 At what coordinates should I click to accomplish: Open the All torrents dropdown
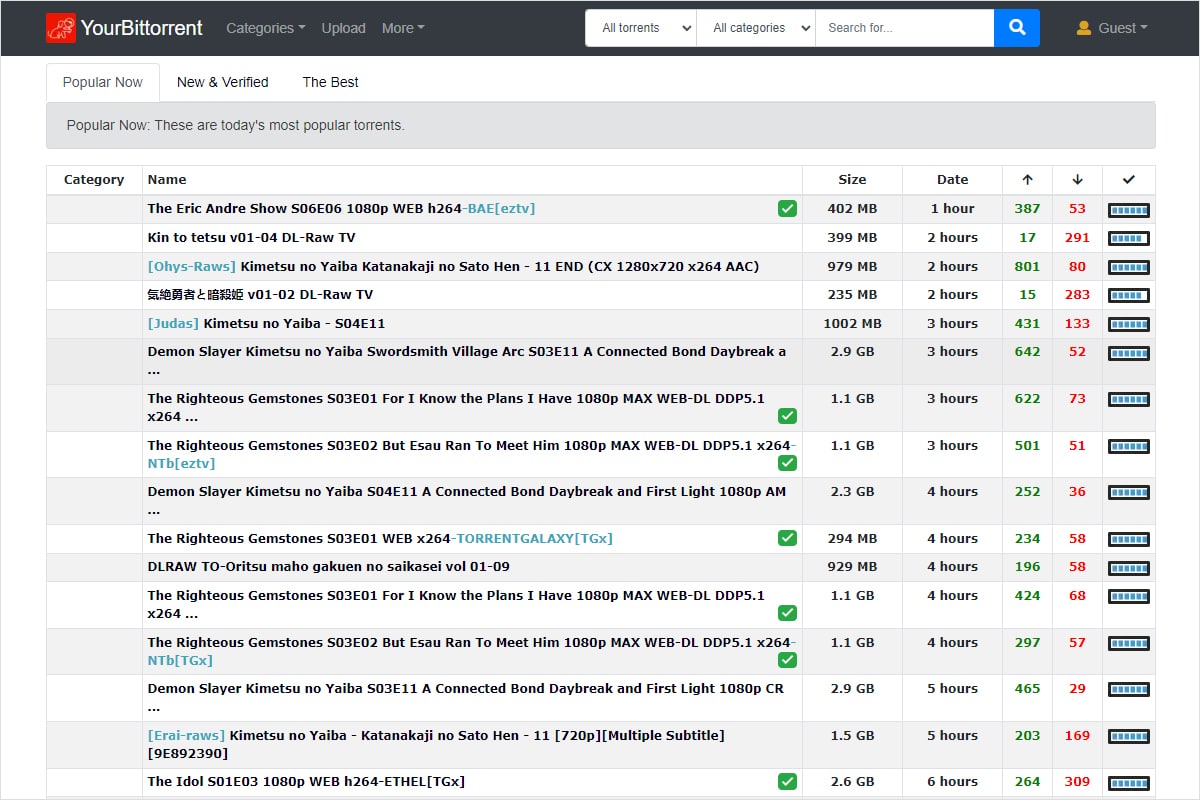click(641, 28)
